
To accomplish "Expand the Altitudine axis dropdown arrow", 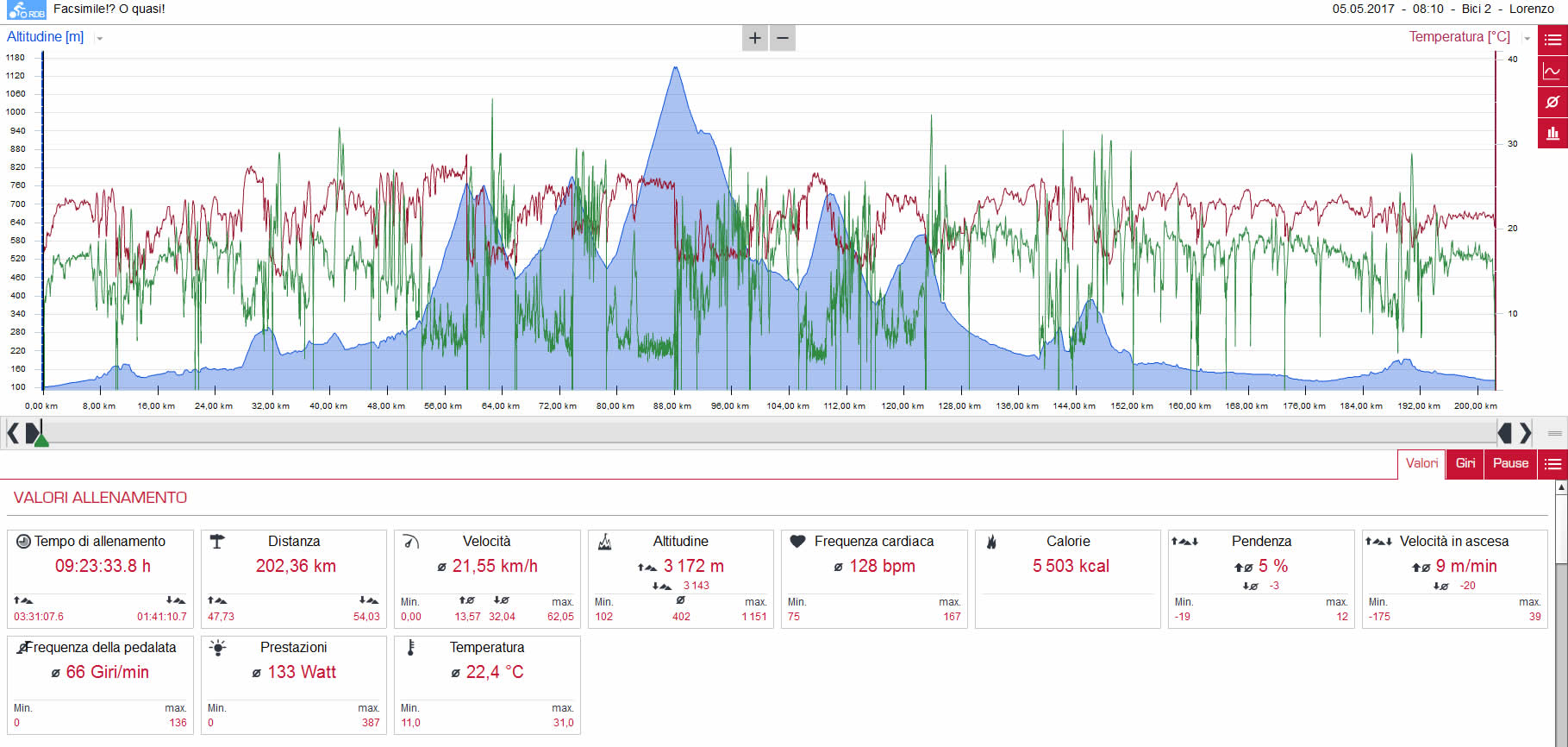I will pyautogui.click(x=99, y=39).
